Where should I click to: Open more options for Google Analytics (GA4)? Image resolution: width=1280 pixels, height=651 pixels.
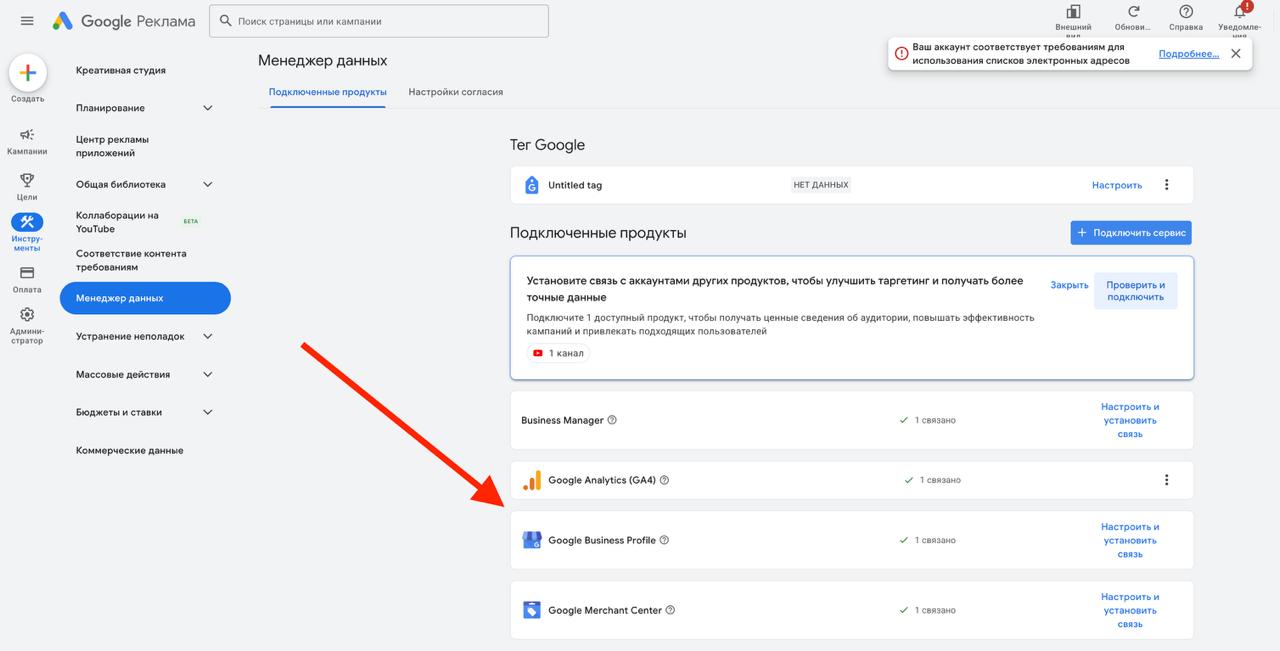1166,480
